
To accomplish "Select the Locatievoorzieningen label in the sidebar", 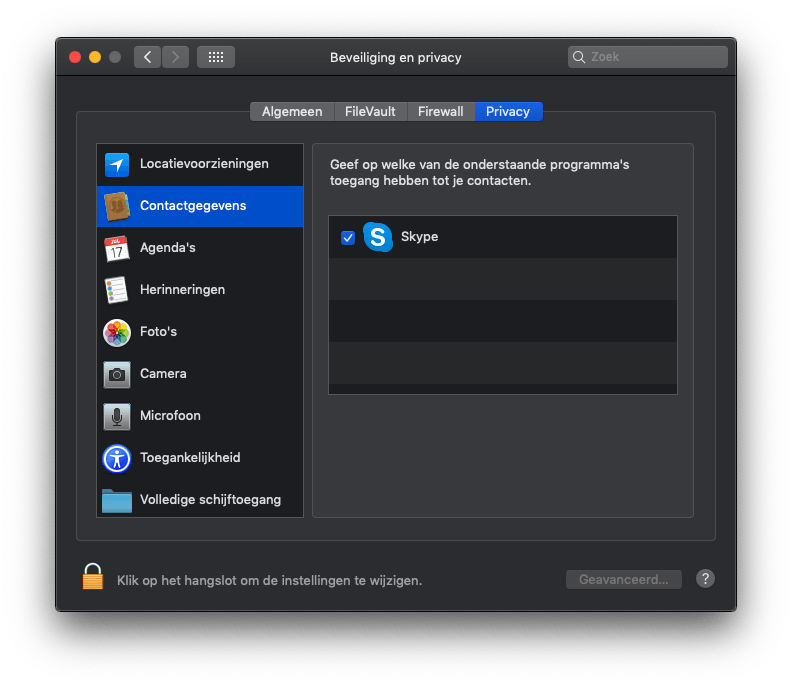I will (x=204, y=164).
